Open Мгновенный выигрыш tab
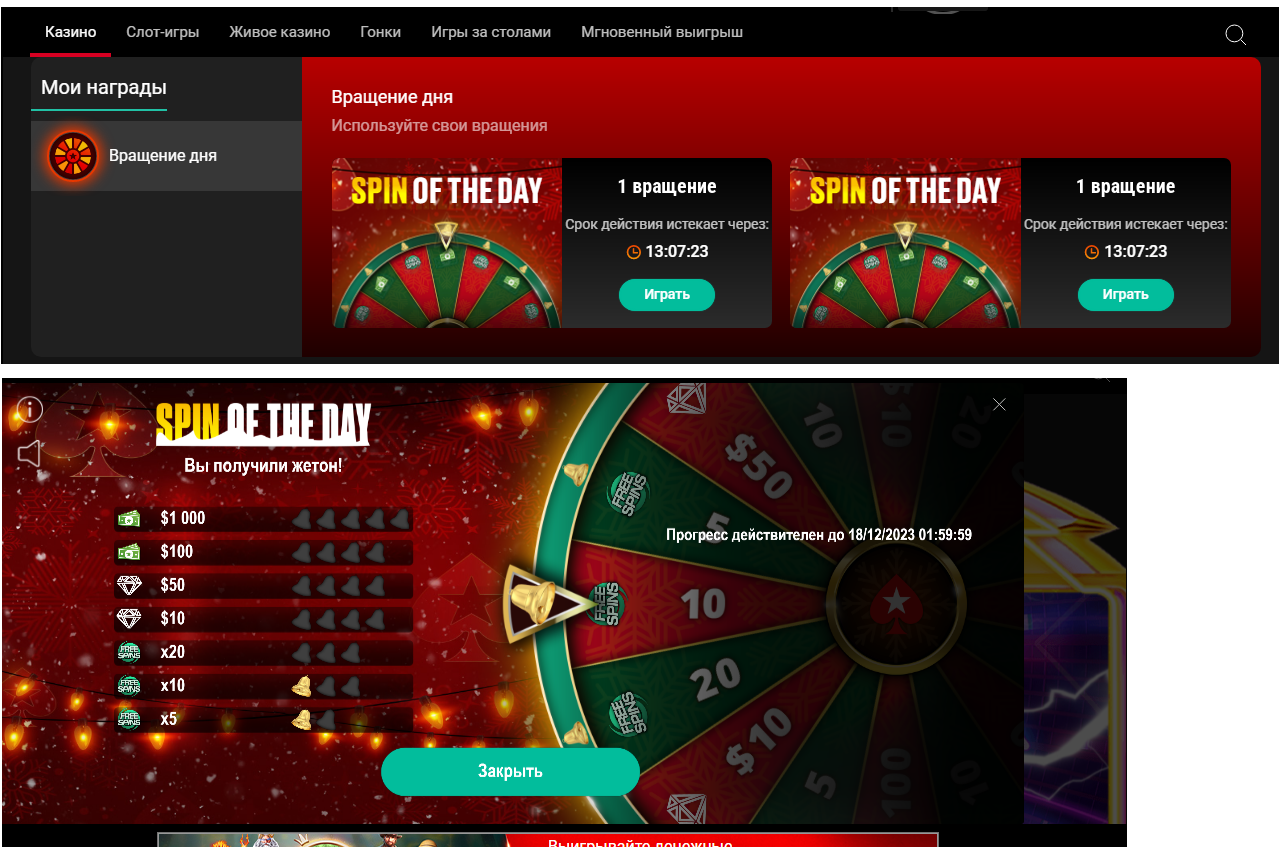Viewport: 1280px width, 856px height. pyautogui.click(x=662, y=32)
